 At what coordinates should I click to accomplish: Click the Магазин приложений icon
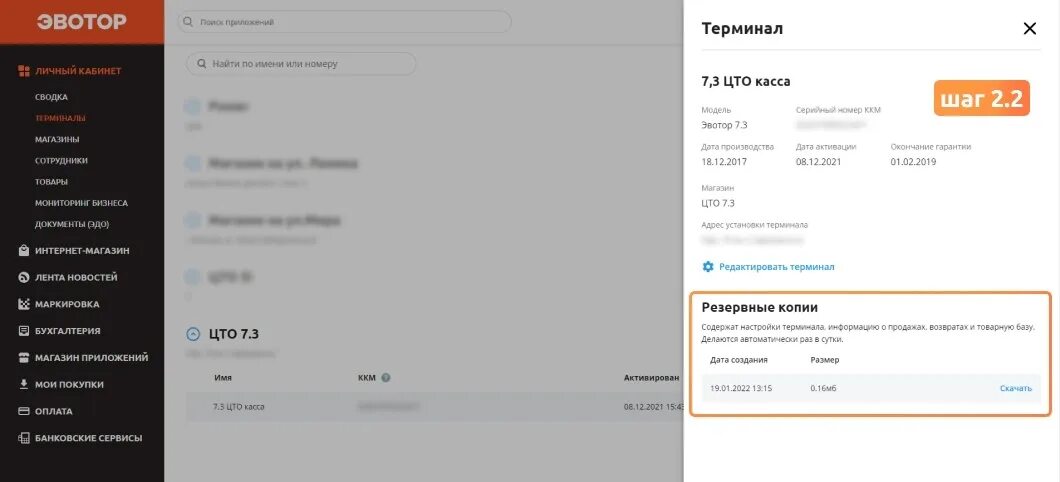(x=24, y=358)
